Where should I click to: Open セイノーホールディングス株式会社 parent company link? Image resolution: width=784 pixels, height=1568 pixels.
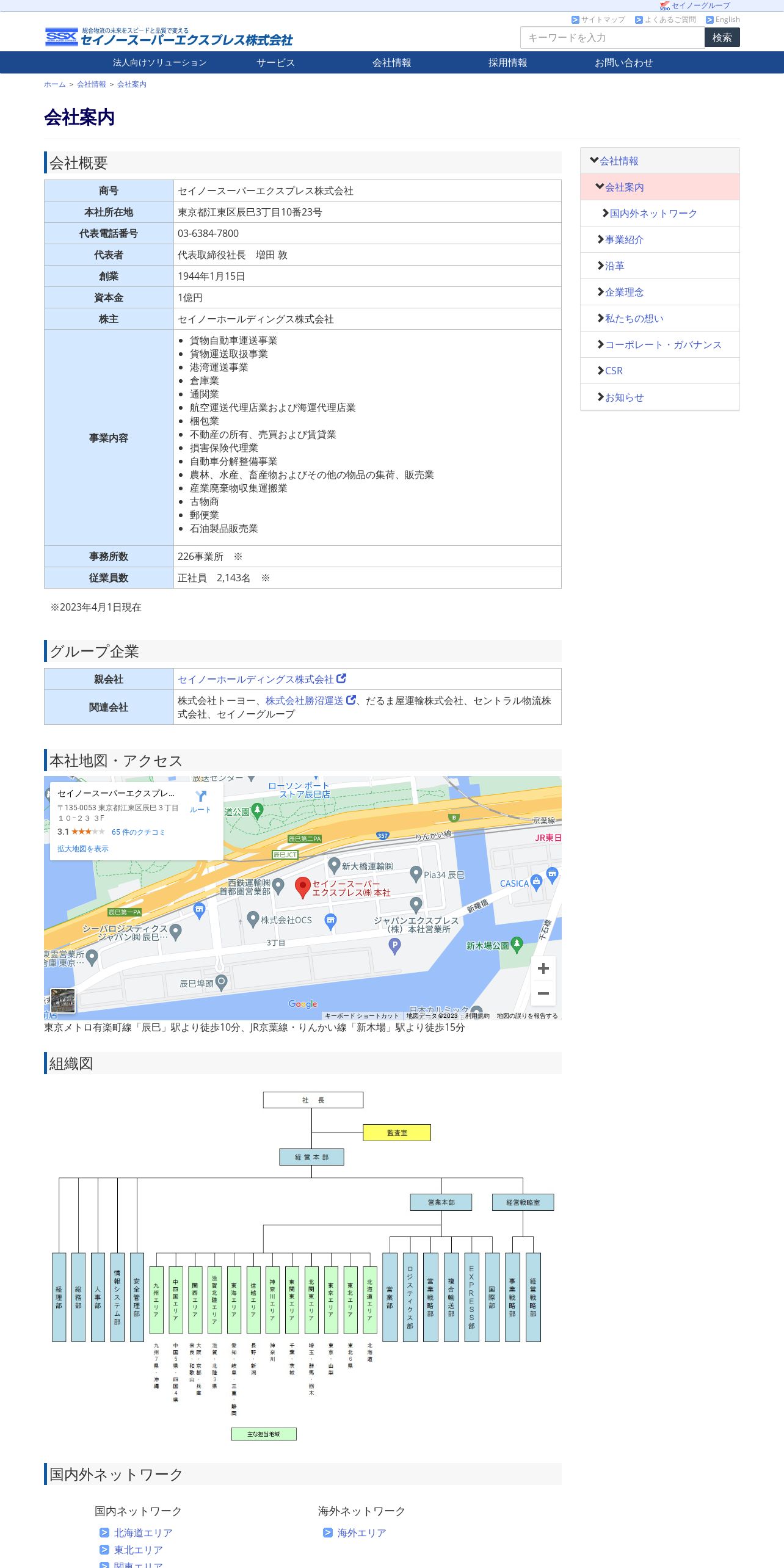[256, 679]
